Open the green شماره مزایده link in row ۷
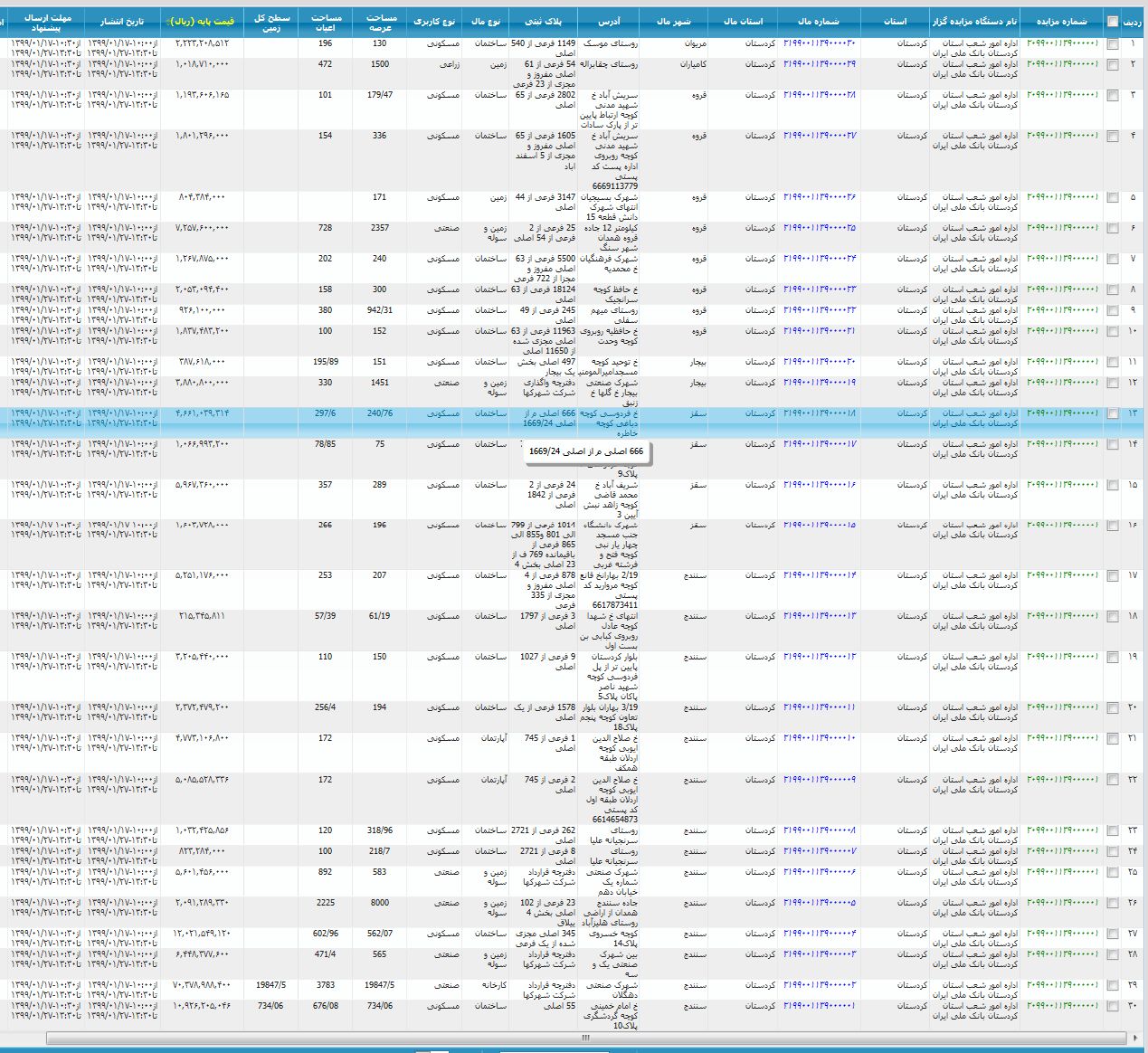Screen dimensions: 1148x1053 pyautogui.click(x=1062, y=259)
